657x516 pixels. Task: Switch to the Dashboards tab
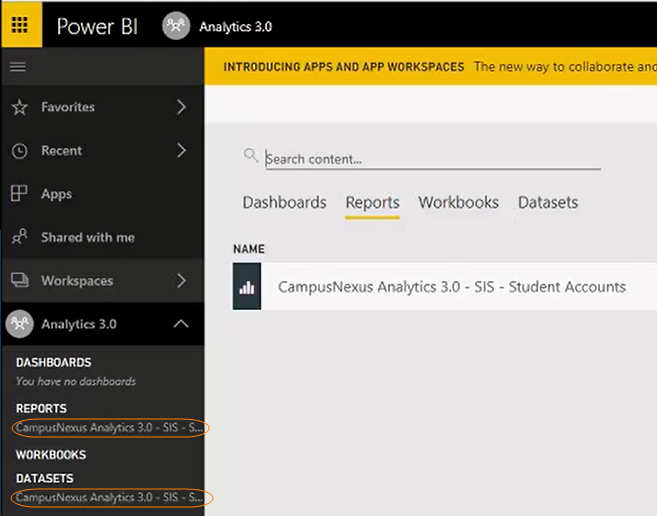pyautogui.click(x=285, y=202)
